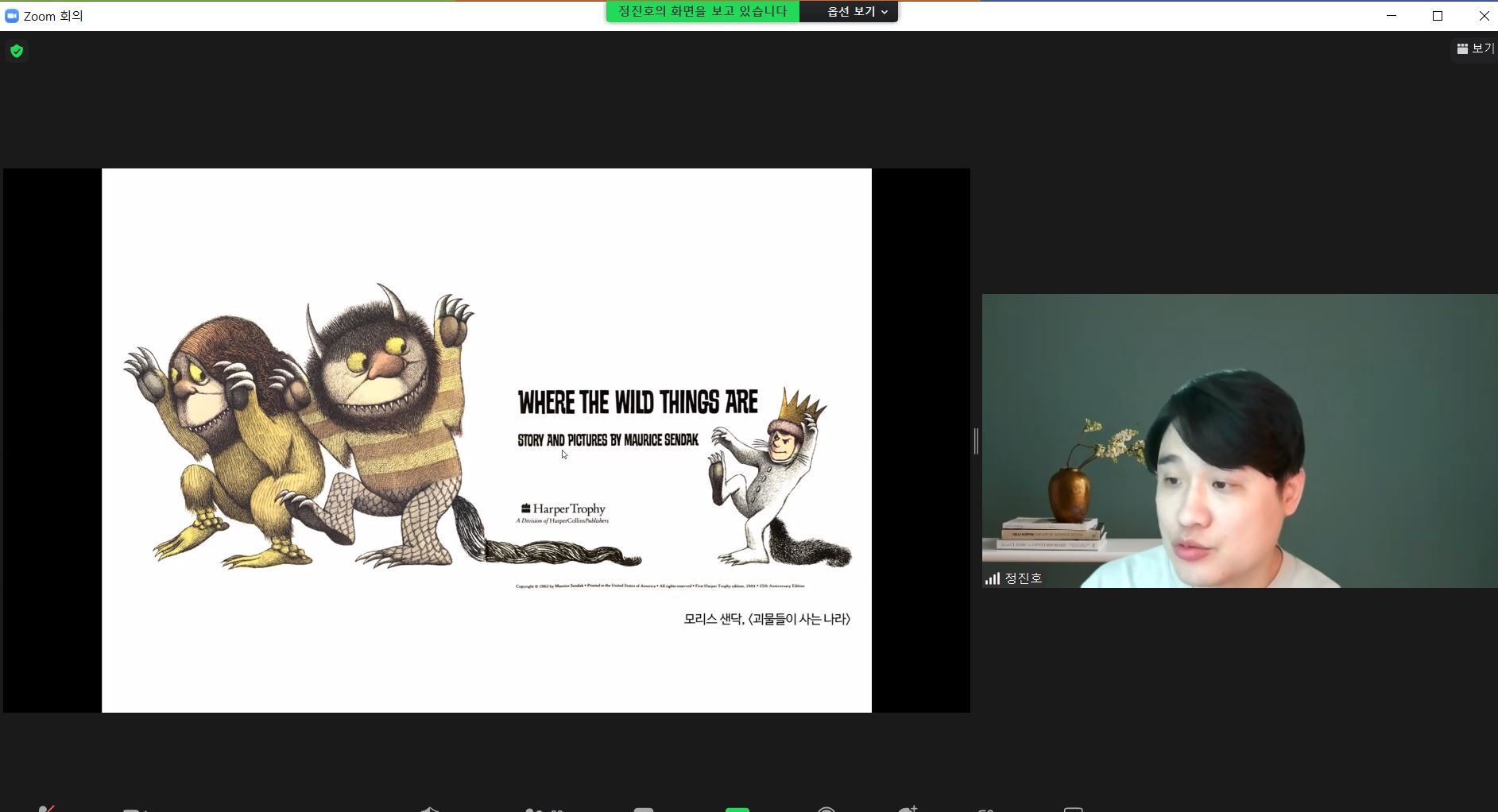The height and width of the screenshot is (812, 1498).
Task: Click the signal strength icon next to 정진호
Action: pyautogui.click(x=993, y=578)
